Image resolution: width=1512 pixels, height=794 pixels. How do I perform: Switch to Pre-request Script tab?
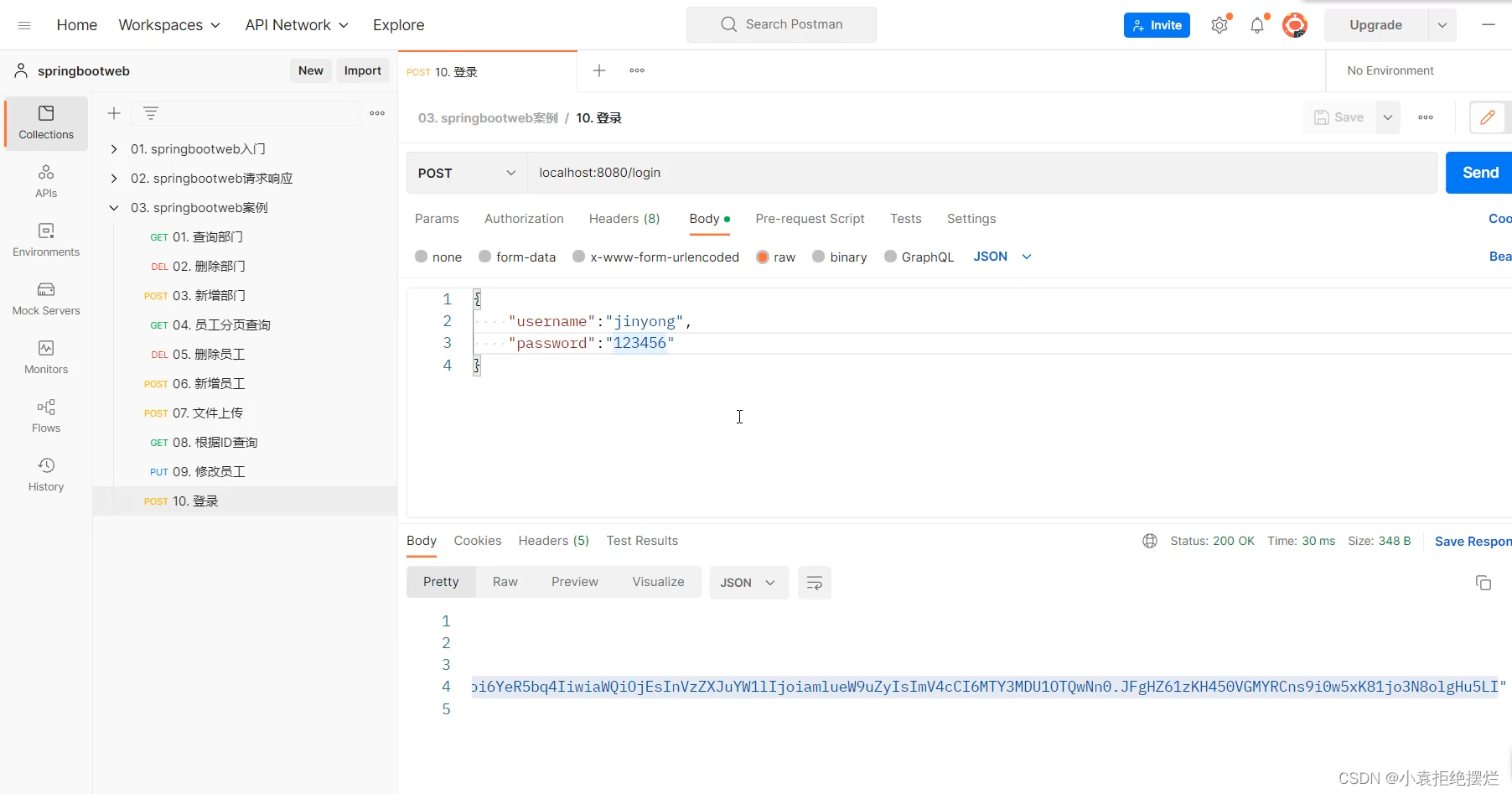pyautogui.click(x=810, y=219)
